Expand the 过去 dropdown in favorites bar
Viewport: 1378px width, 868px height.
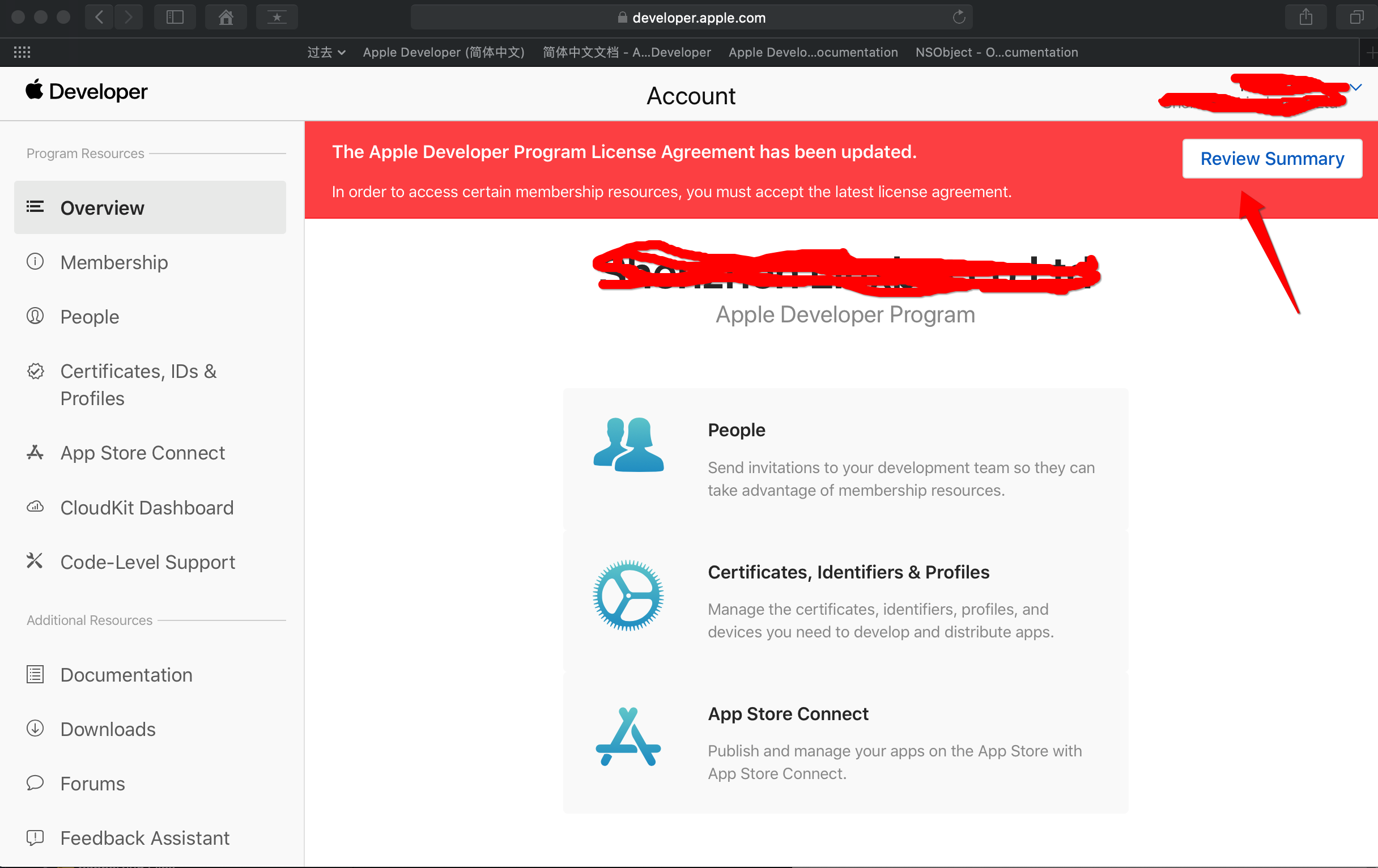click(325, 52)
